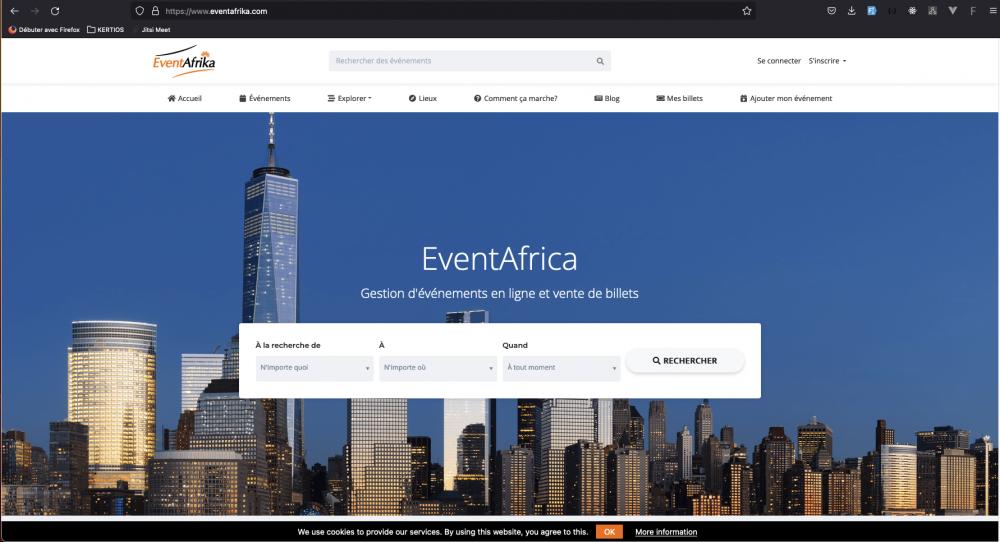The width and height of the screenshot is (1000, 542).
Task: Click the question mark icon beside Comment ça marche
Action: (477, 98)
